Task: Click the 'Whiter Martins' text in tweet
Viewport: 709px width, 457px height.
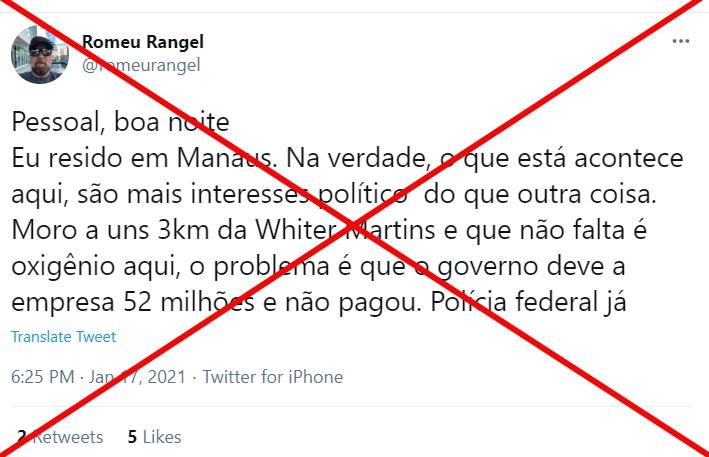Action: (x=345, y=230)
